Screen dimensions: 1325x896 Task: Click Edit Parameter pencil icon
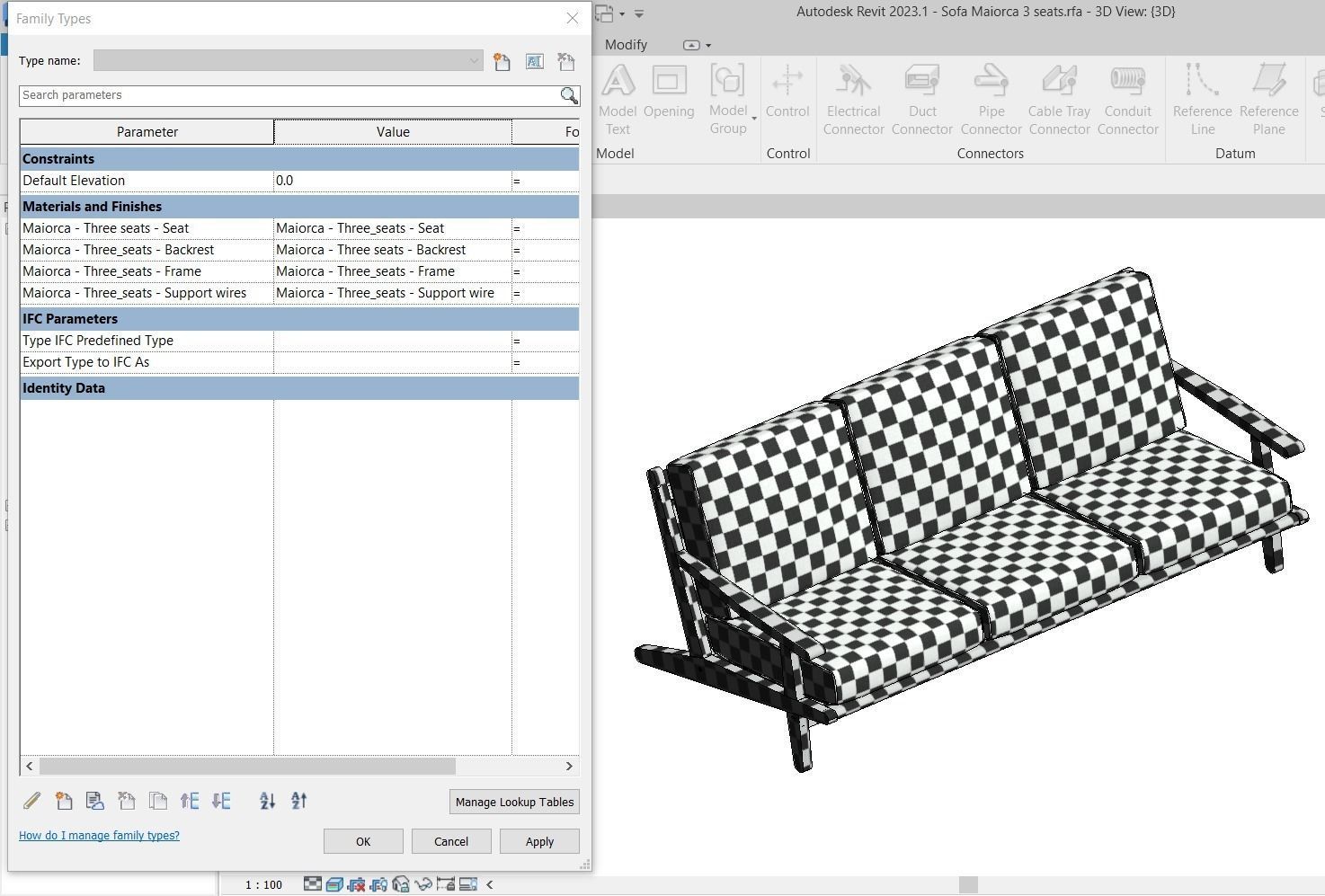pyautogui.click(x=31, y=801)
